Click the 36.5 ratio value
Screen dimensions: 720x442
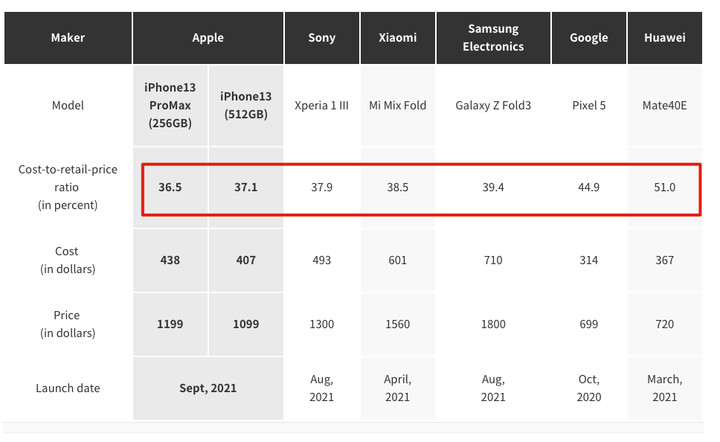pos(170,187)
